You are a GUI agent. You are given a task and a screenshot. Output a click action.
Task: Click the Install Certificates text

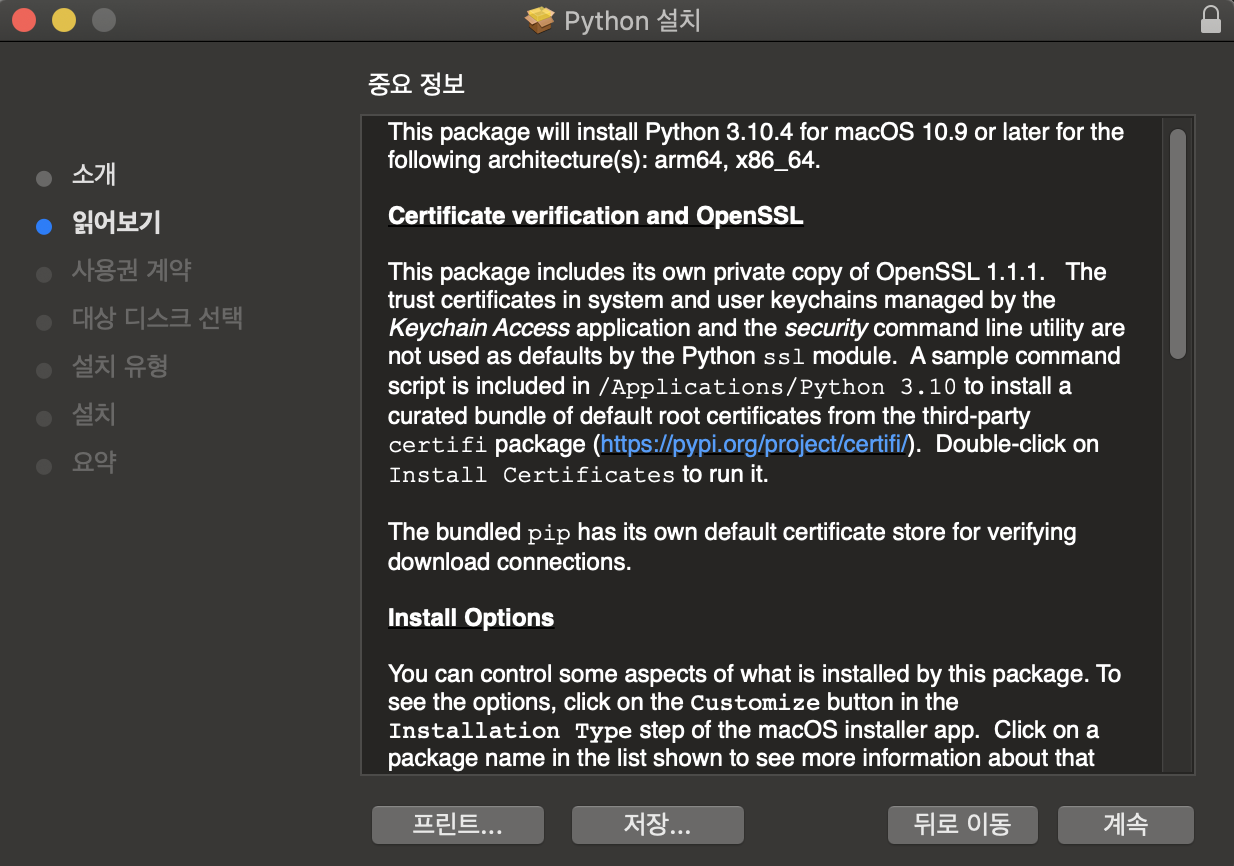532,475
